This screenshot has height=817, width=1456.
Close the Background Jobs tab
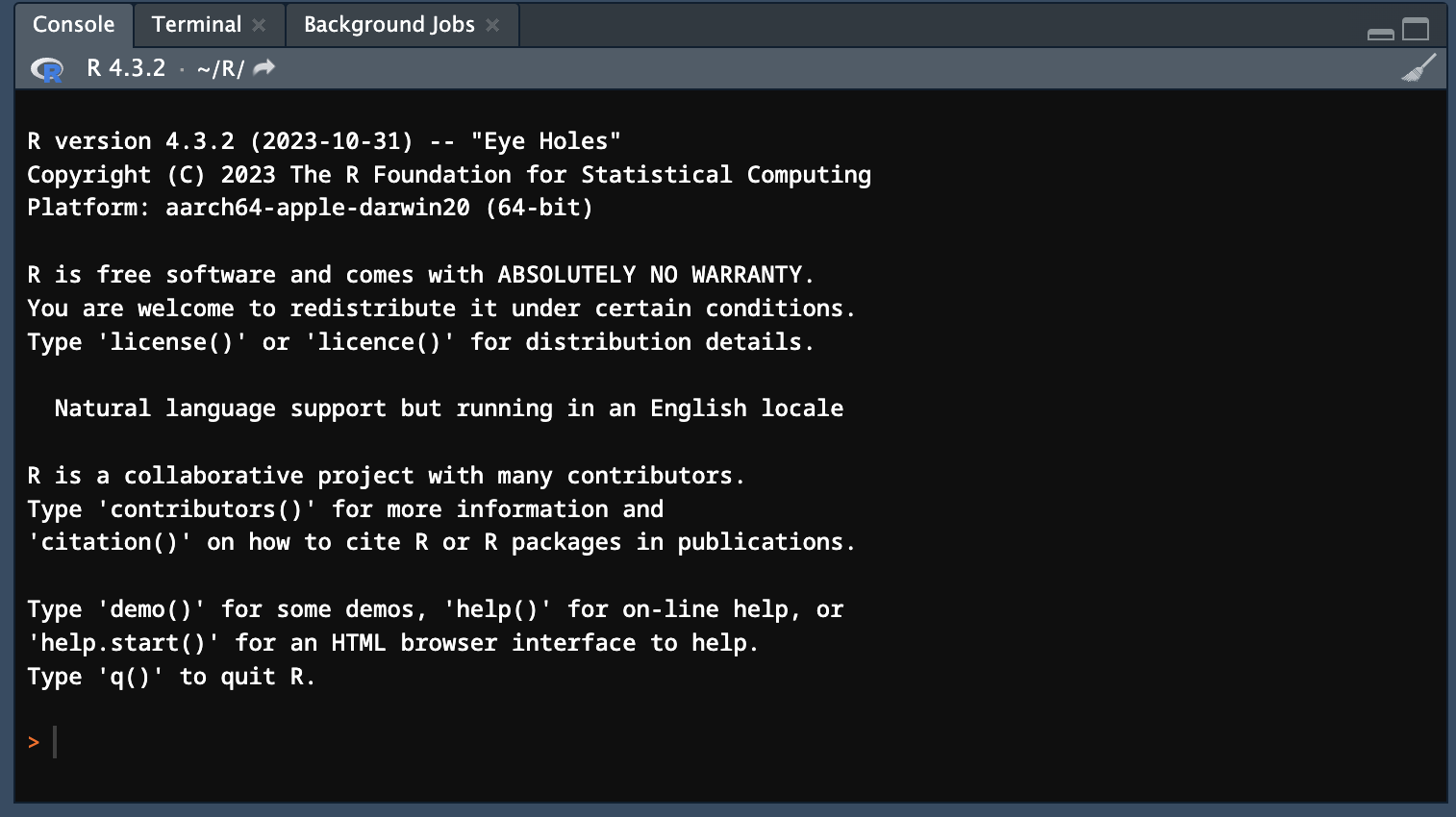tap(492, 25)
